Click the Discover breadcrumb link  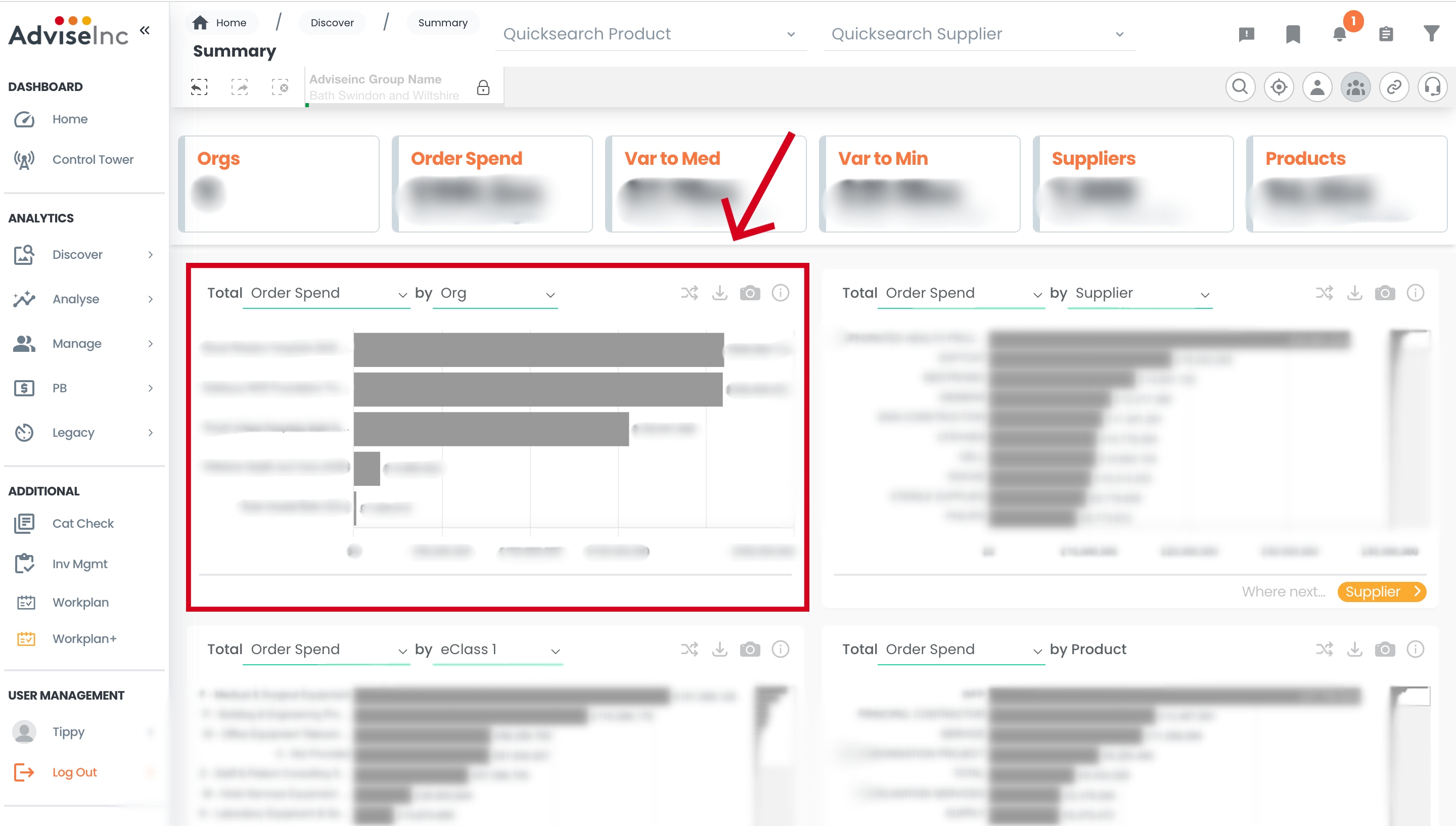click(332, 23)
